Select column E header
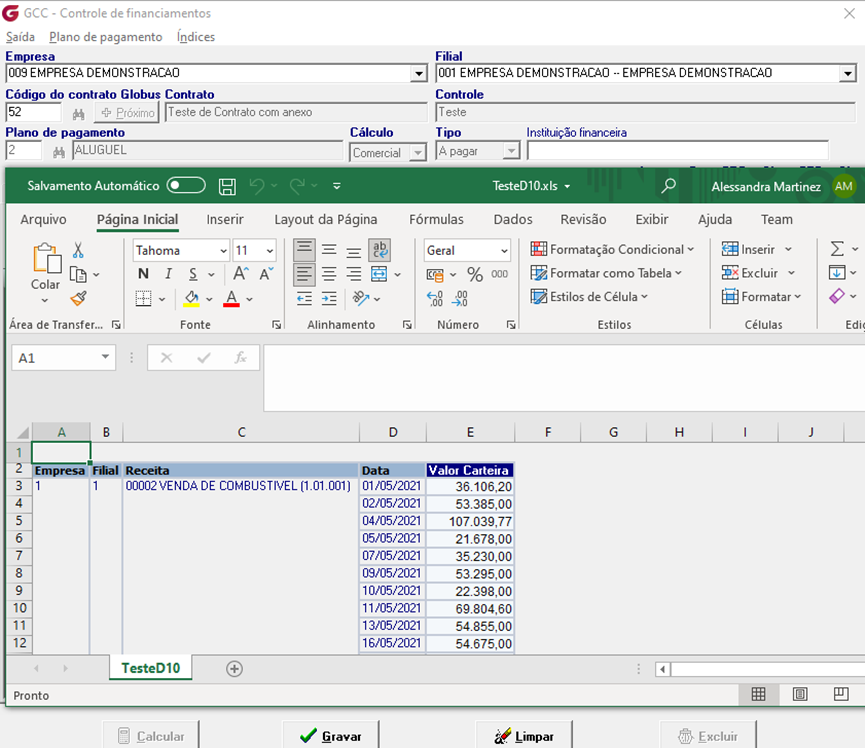The image size is (865, 748). pyautogui.click(x=470, y=432)
